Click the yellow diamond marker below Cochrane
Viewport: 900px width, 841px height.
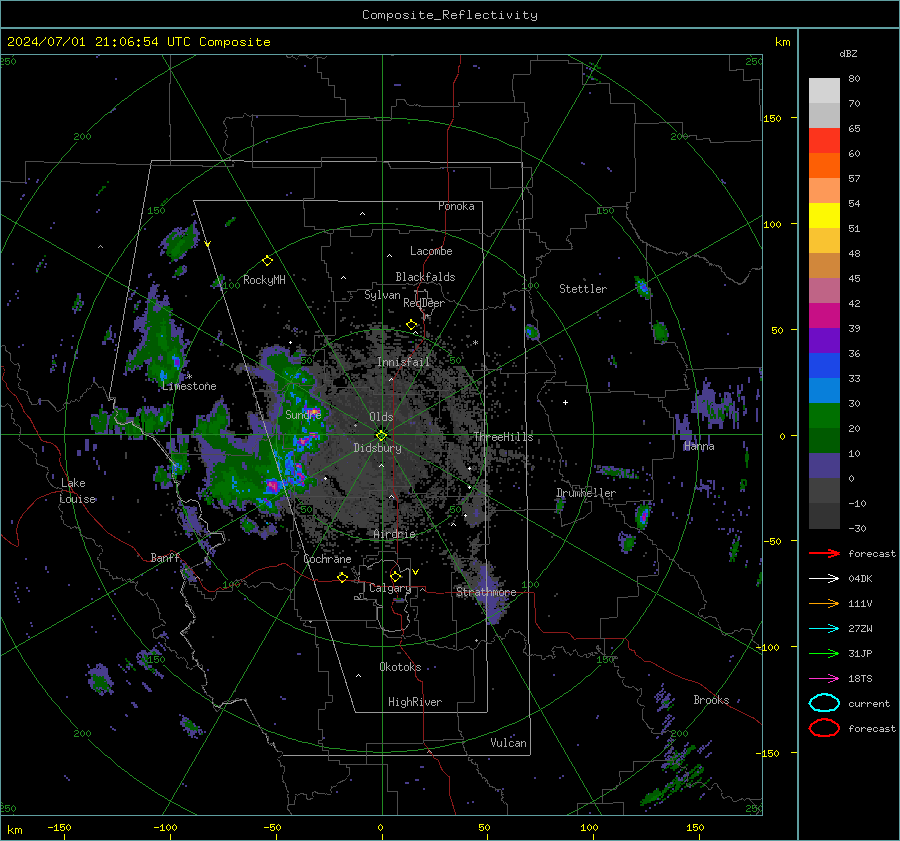coord(342,577)
